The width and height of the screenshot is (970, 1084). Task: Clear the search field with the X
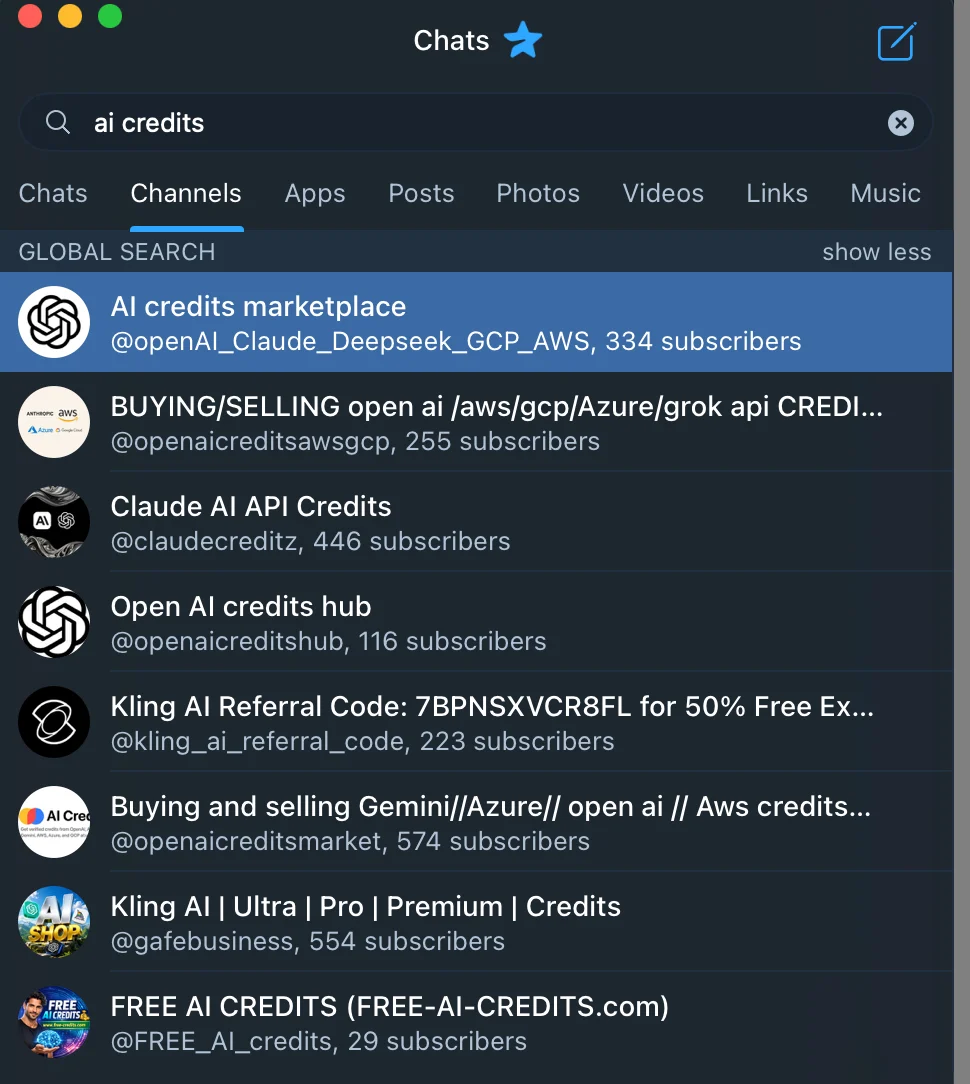tap(900, 123)
